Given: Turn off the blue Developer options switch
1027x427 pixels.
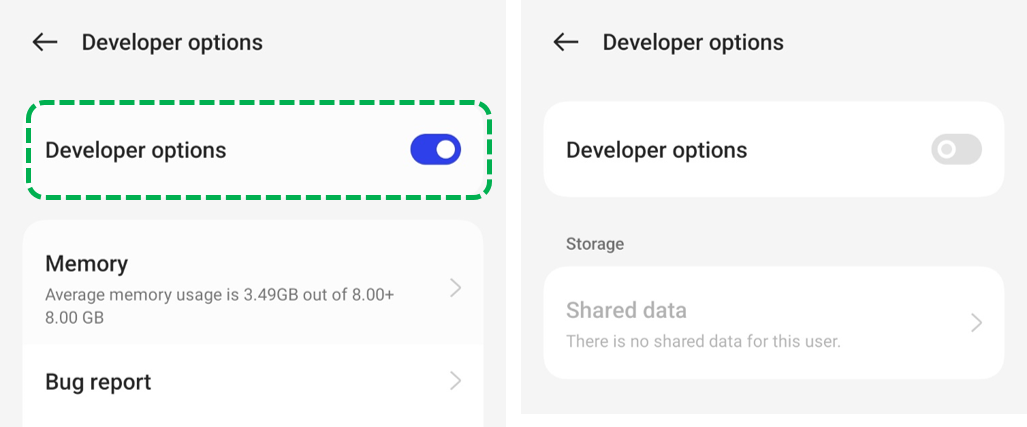Looking at the screenshot, I should click(436, 150).
